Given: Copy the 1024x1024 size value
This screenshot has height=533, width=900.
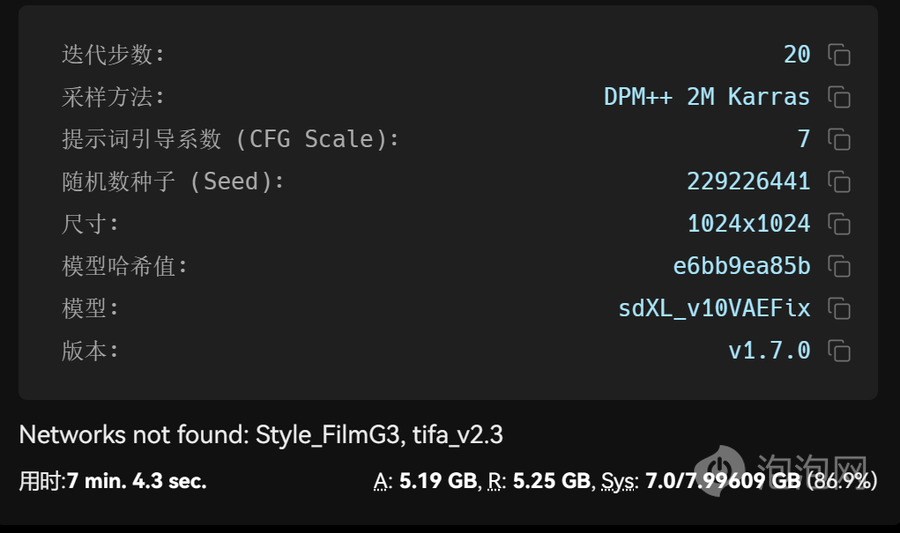Looking at the screenshot, I should pyautogui.click(x=839, y=224).
